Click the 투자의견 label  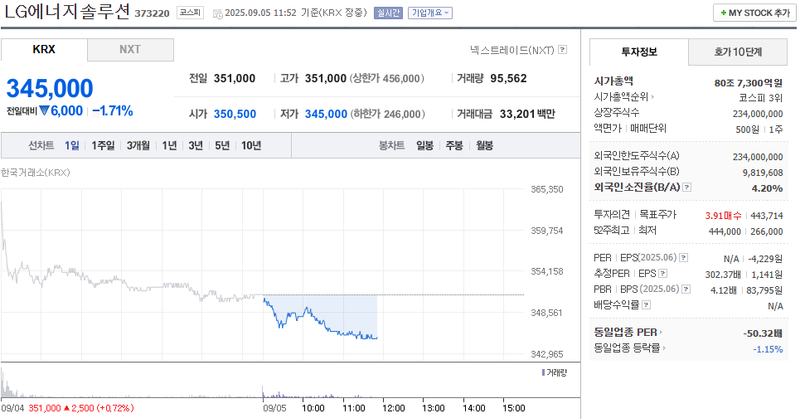coord(612,214)
